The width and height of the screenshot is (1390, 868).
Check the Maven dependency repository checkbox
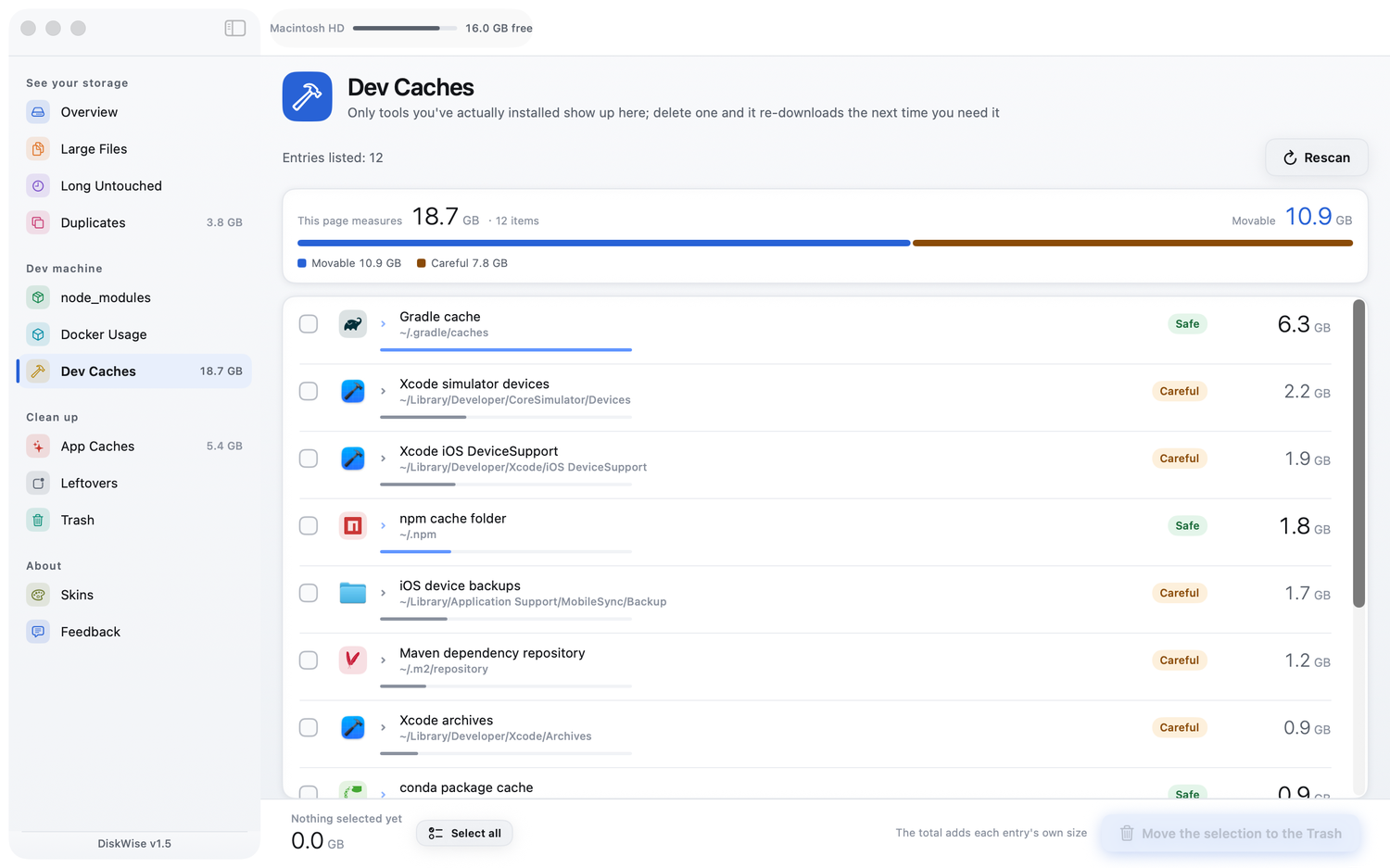[309, 660]
